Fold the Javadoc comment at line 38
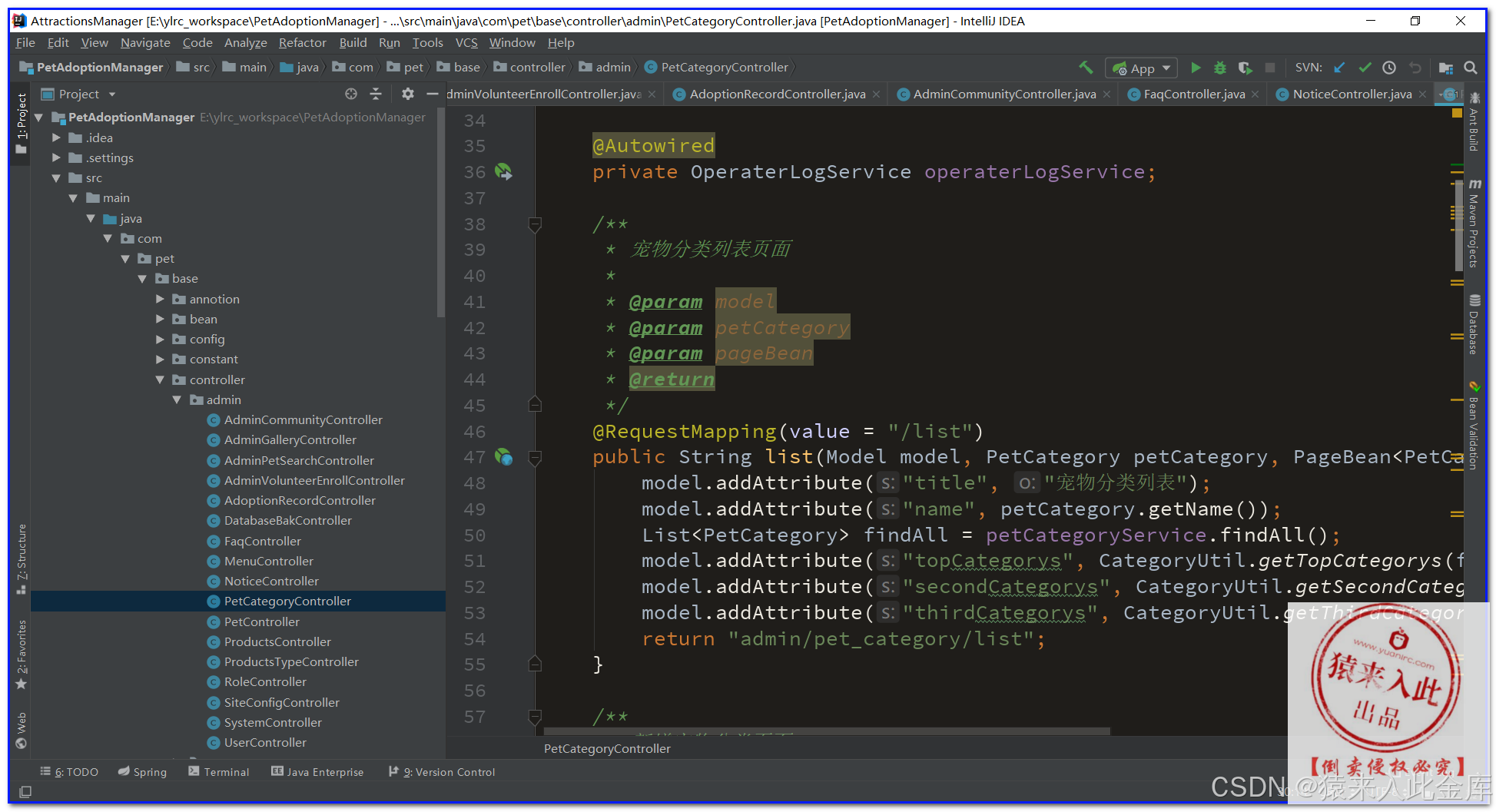 point(535,224)
